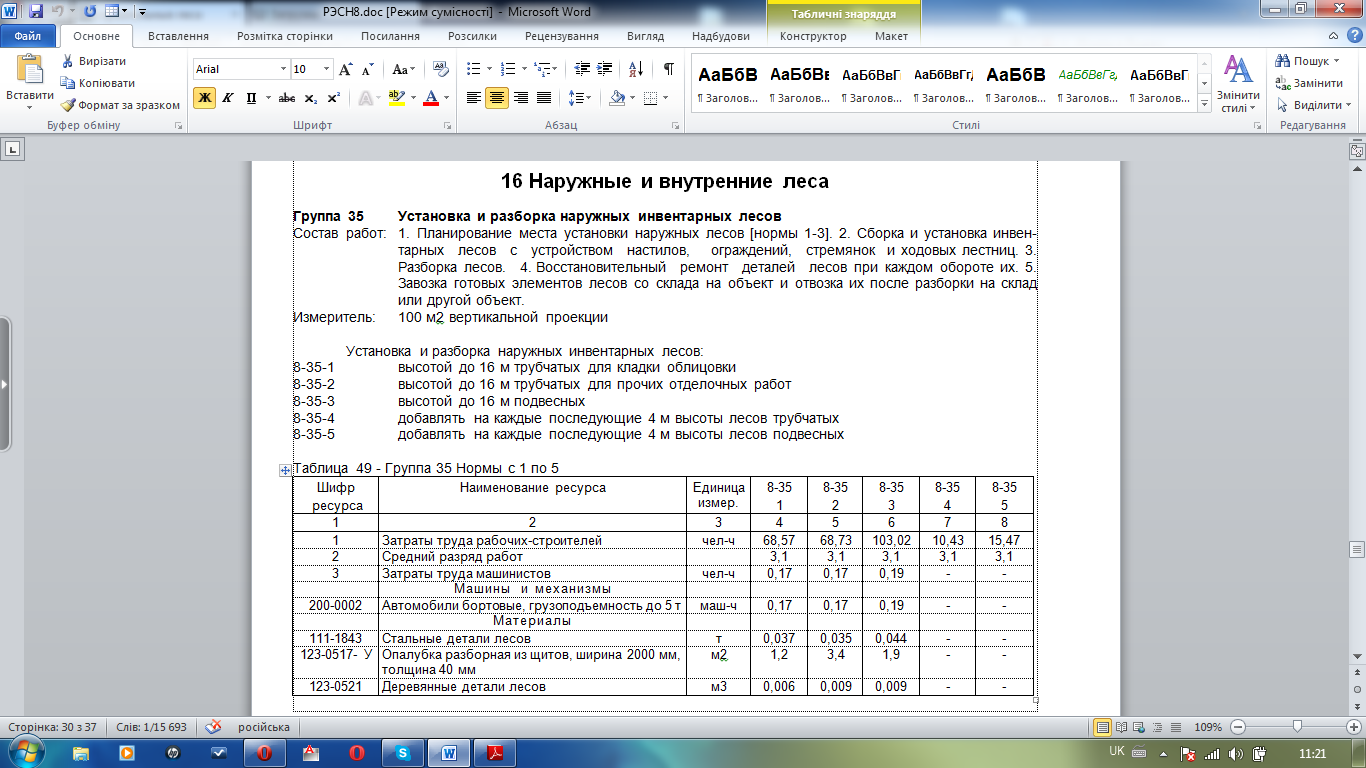Click the zoom slider handle in status bar
Image resolution: width=1366 pixels, height=768 pixels.
pyautogui.click(x=1297, y=727)
